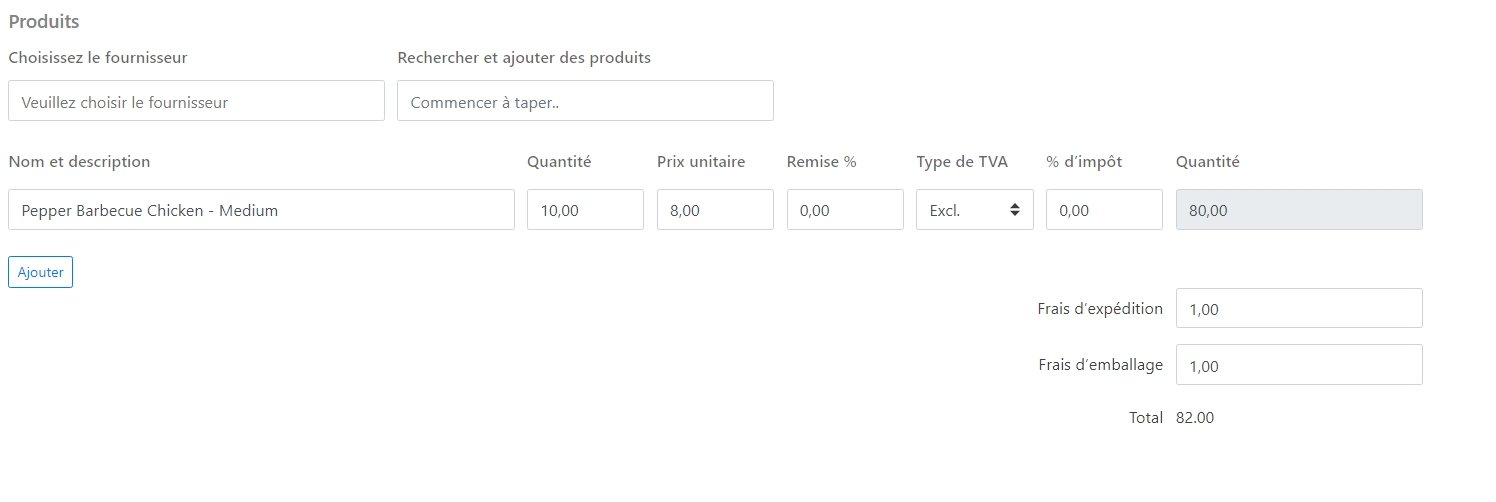
Task: Click the % d'impôt tax input
Action: [x=1104, y=210]
